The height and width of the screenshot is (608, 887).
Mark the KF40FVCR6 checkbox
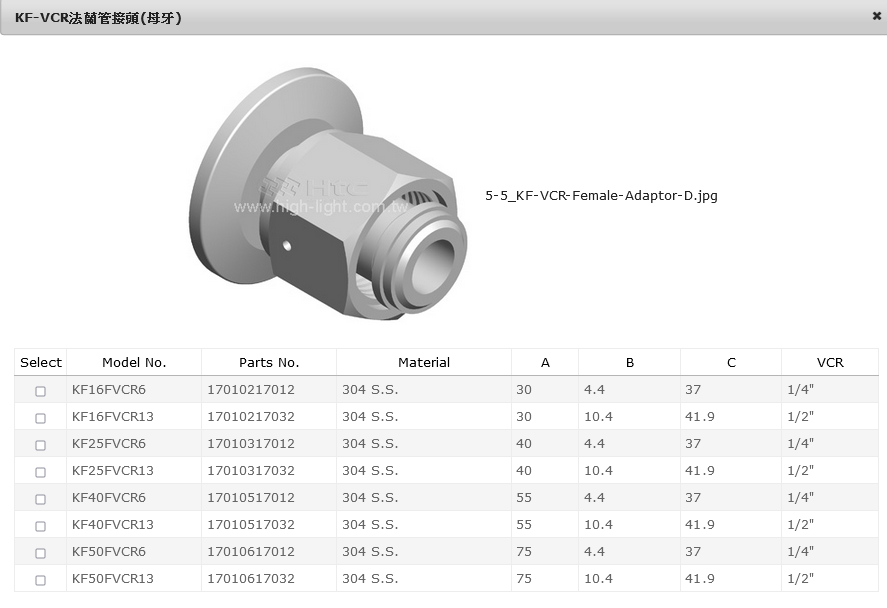41,499
